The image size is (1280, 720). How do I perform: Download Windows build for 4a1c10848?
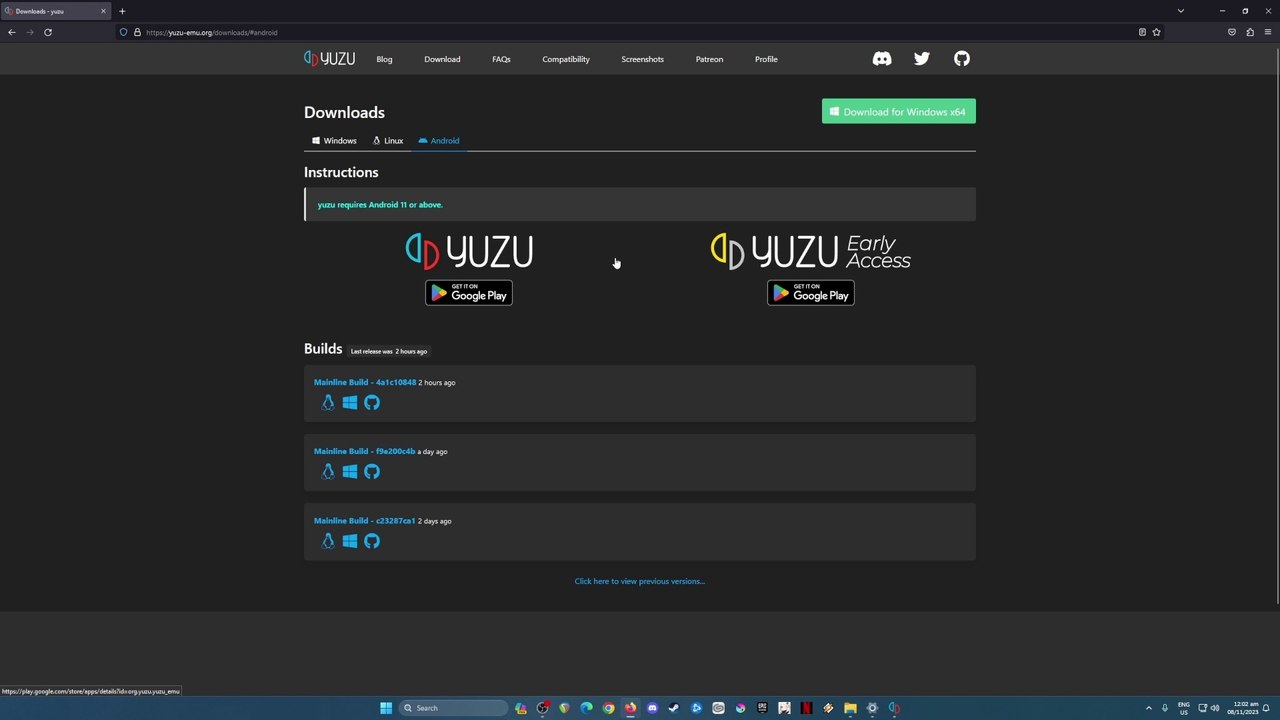pyautogui.click(x=350, y=403)
